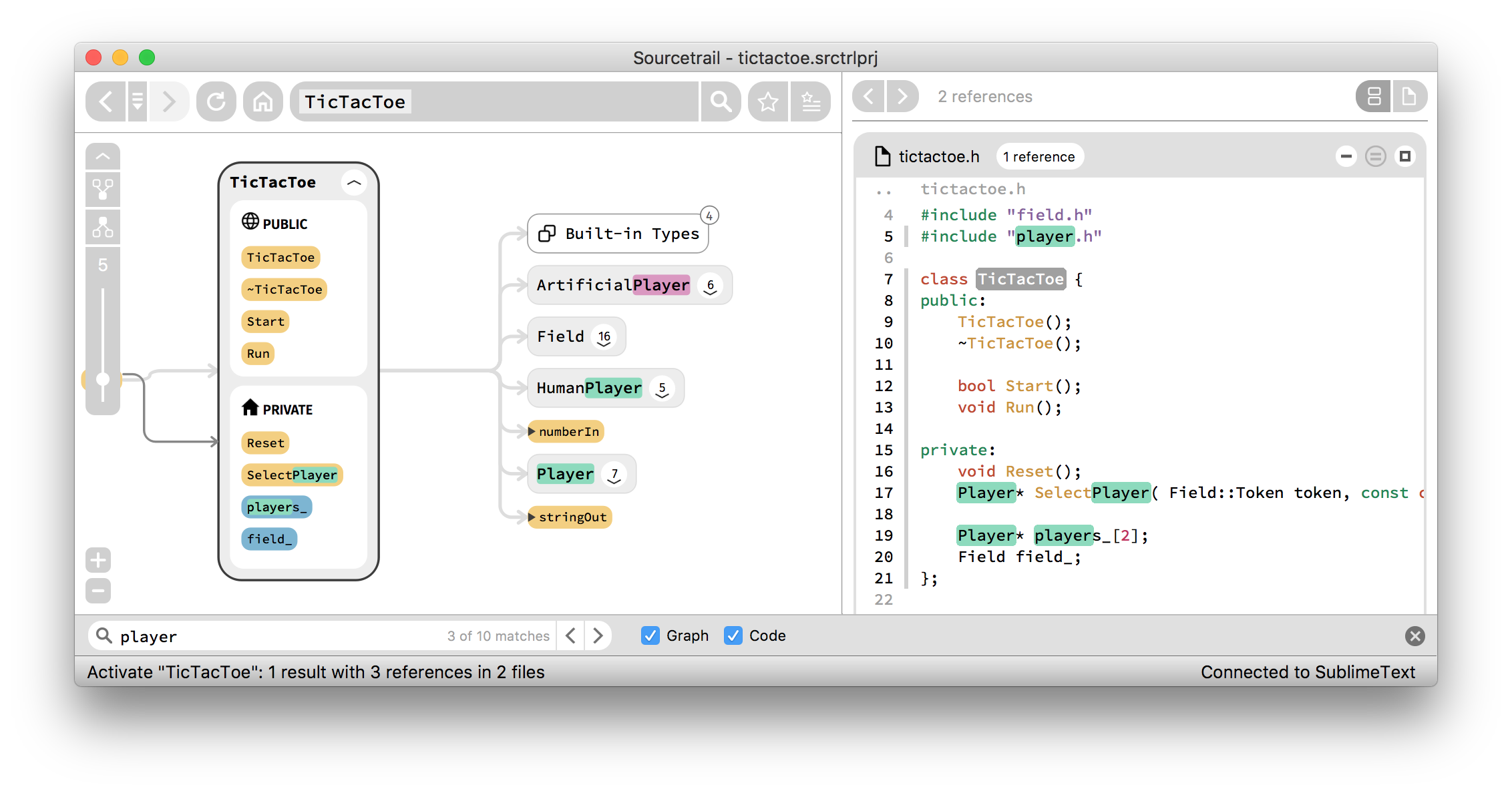
Task: Zoom in the graph with the plus button
Action: tap(98, 560)
